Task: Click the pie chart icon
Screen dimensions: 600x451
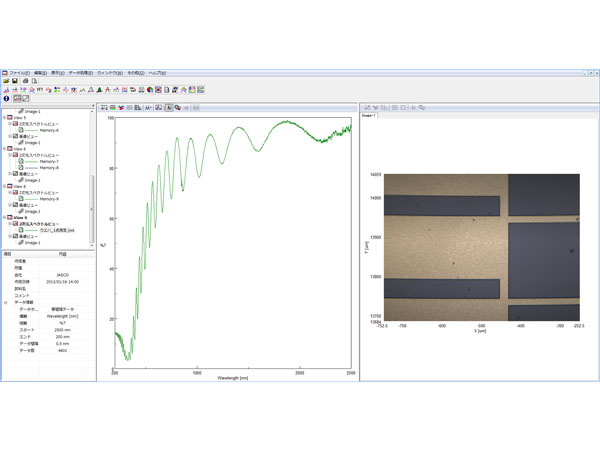Action: 150,90
